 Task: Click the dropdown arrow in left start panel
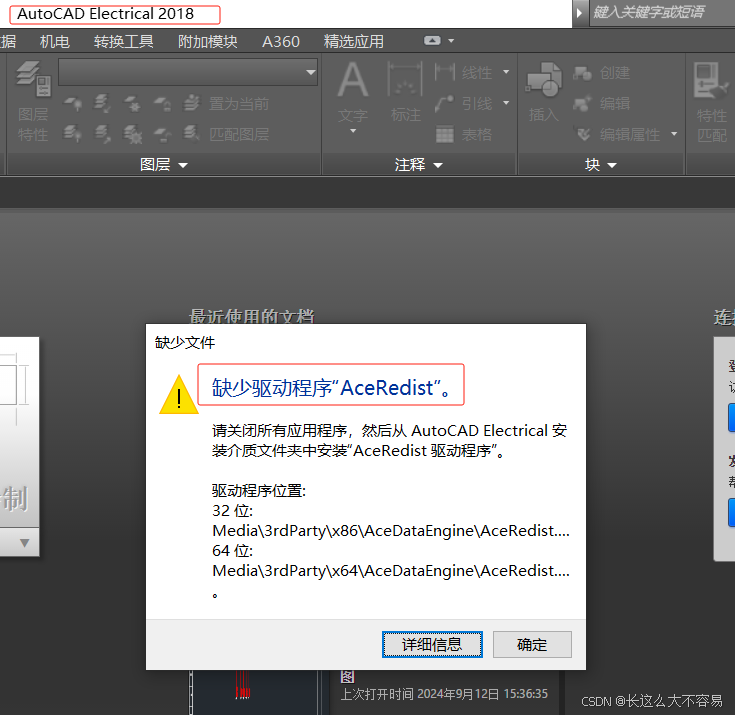tap(25, 543)
